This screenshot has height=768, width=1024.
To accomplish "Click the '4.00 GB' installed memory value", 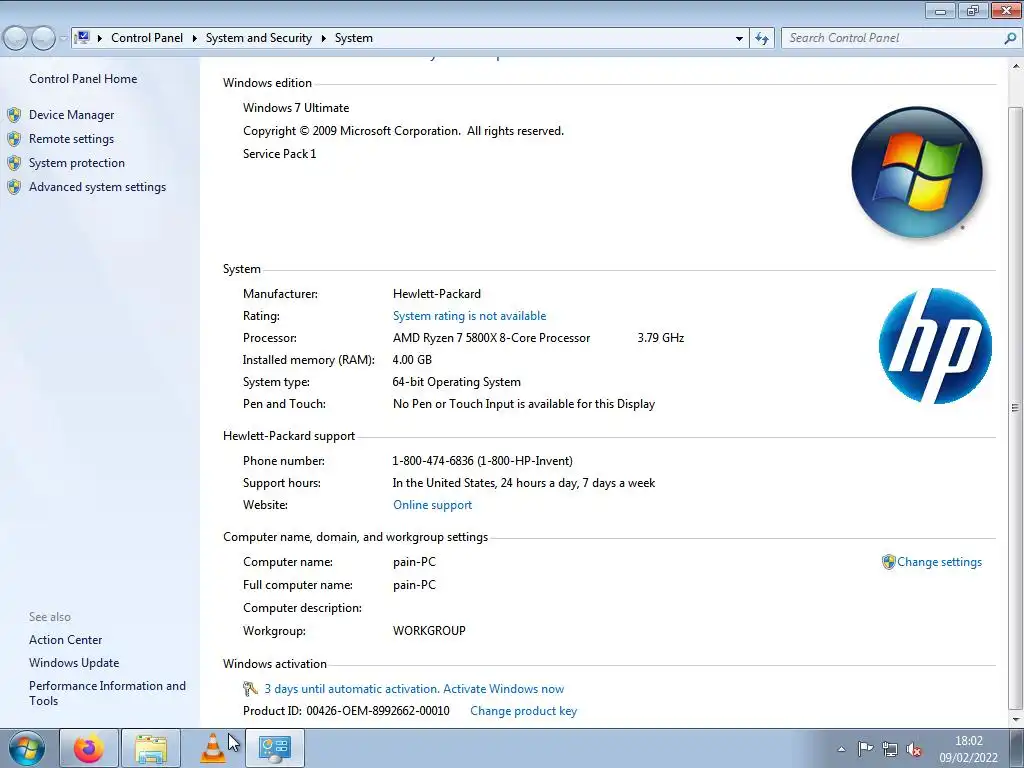I will click(x=412, y=360).
